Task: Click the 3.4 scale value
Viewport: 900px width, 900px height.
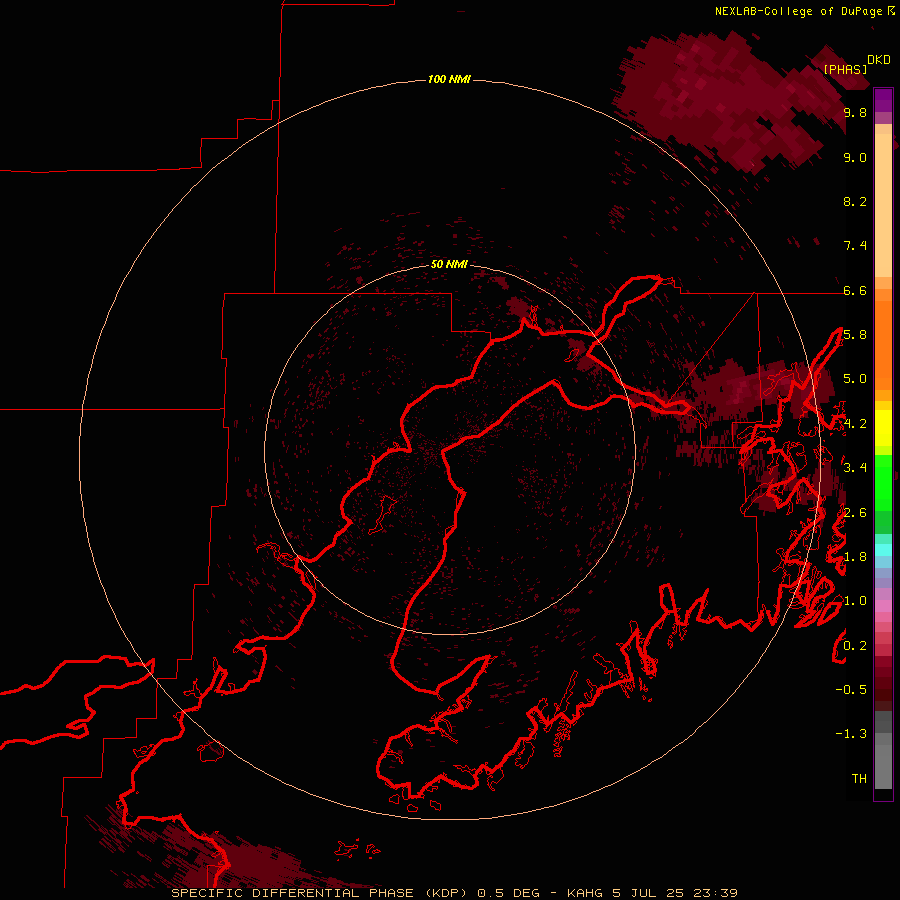Action: click(x=855, y=468)
